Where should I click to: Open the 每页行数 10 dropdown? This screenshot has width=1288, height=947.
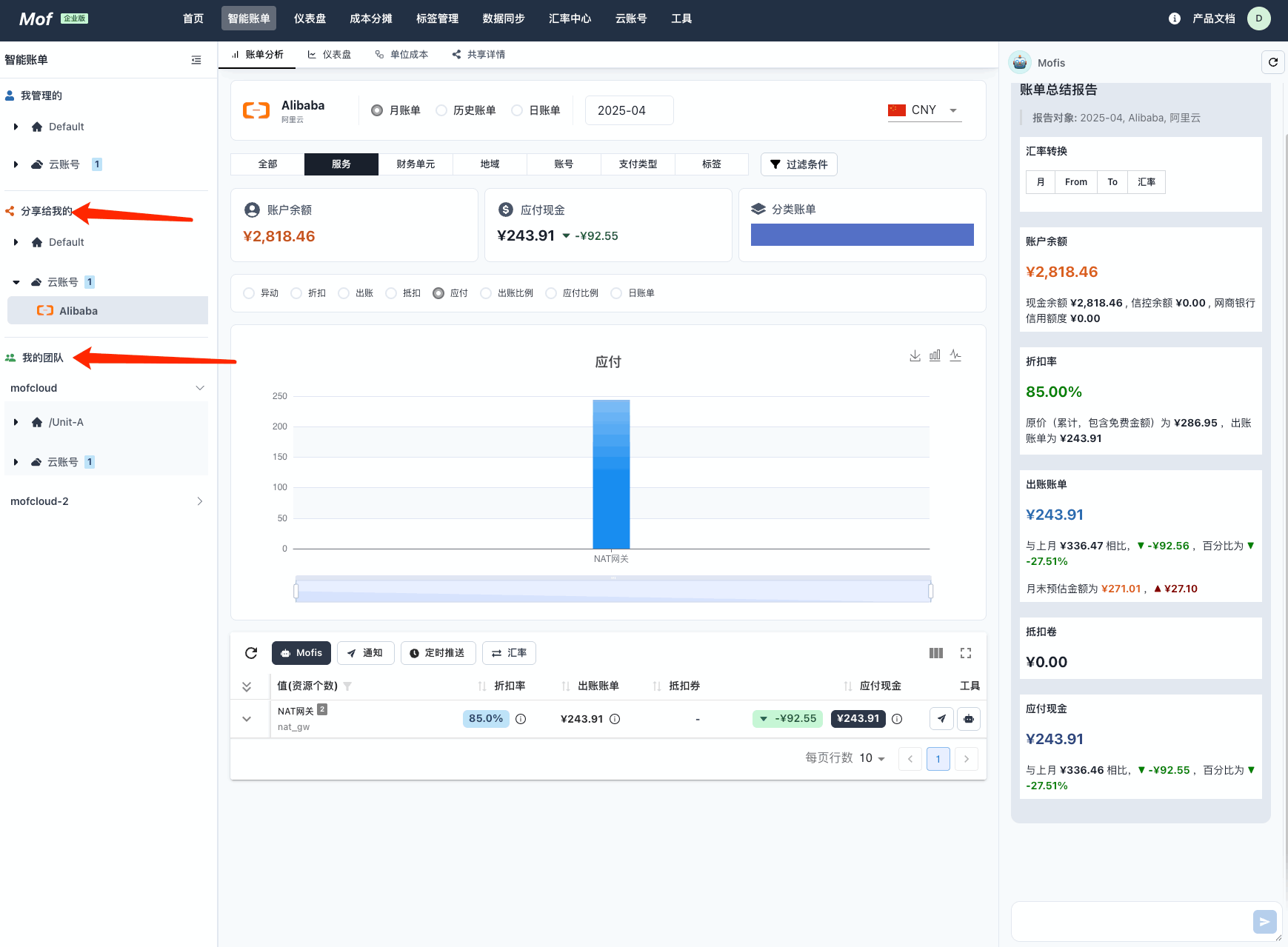872,758
